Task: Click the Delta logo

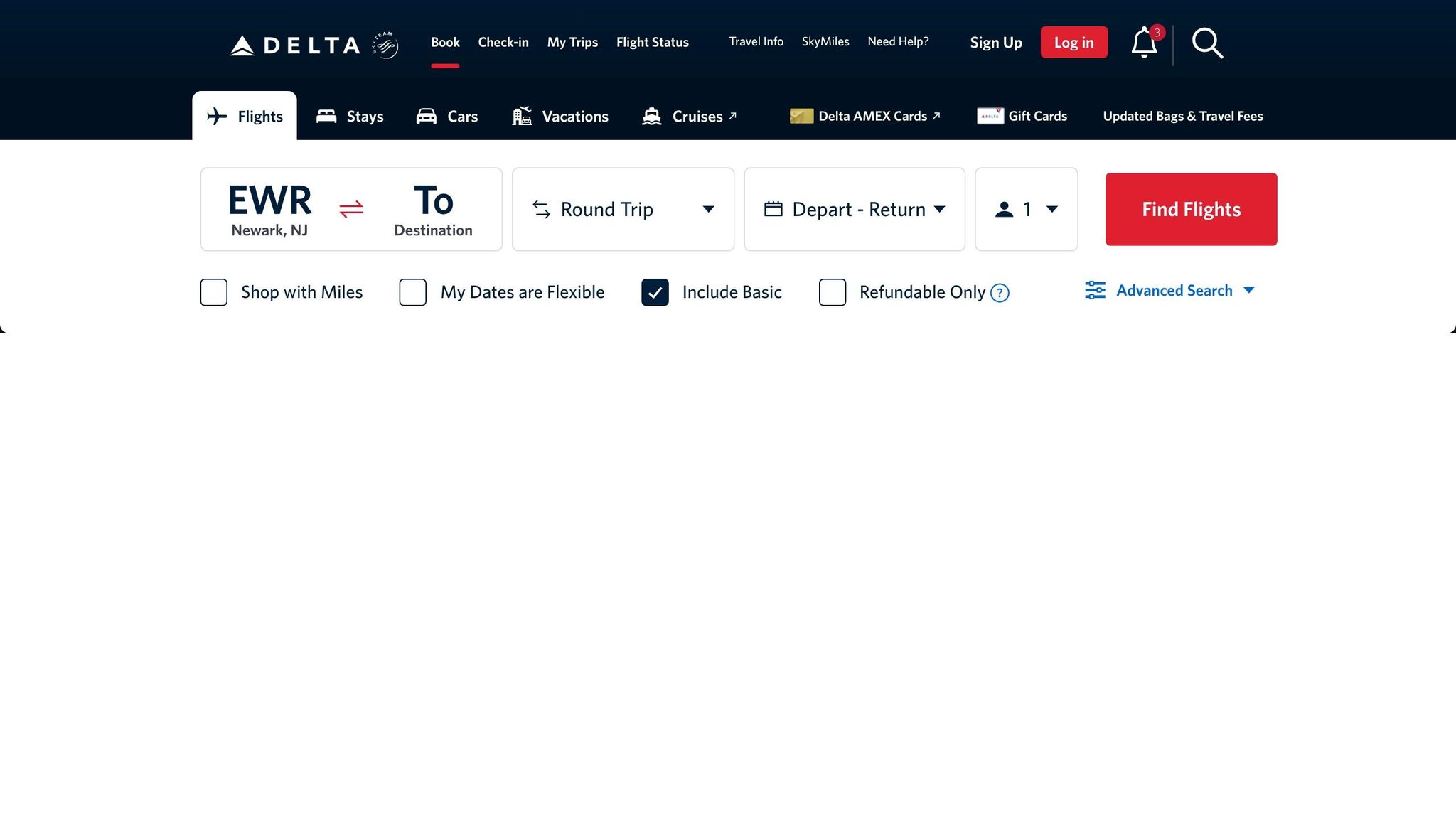Action: [x=295, y=45]
